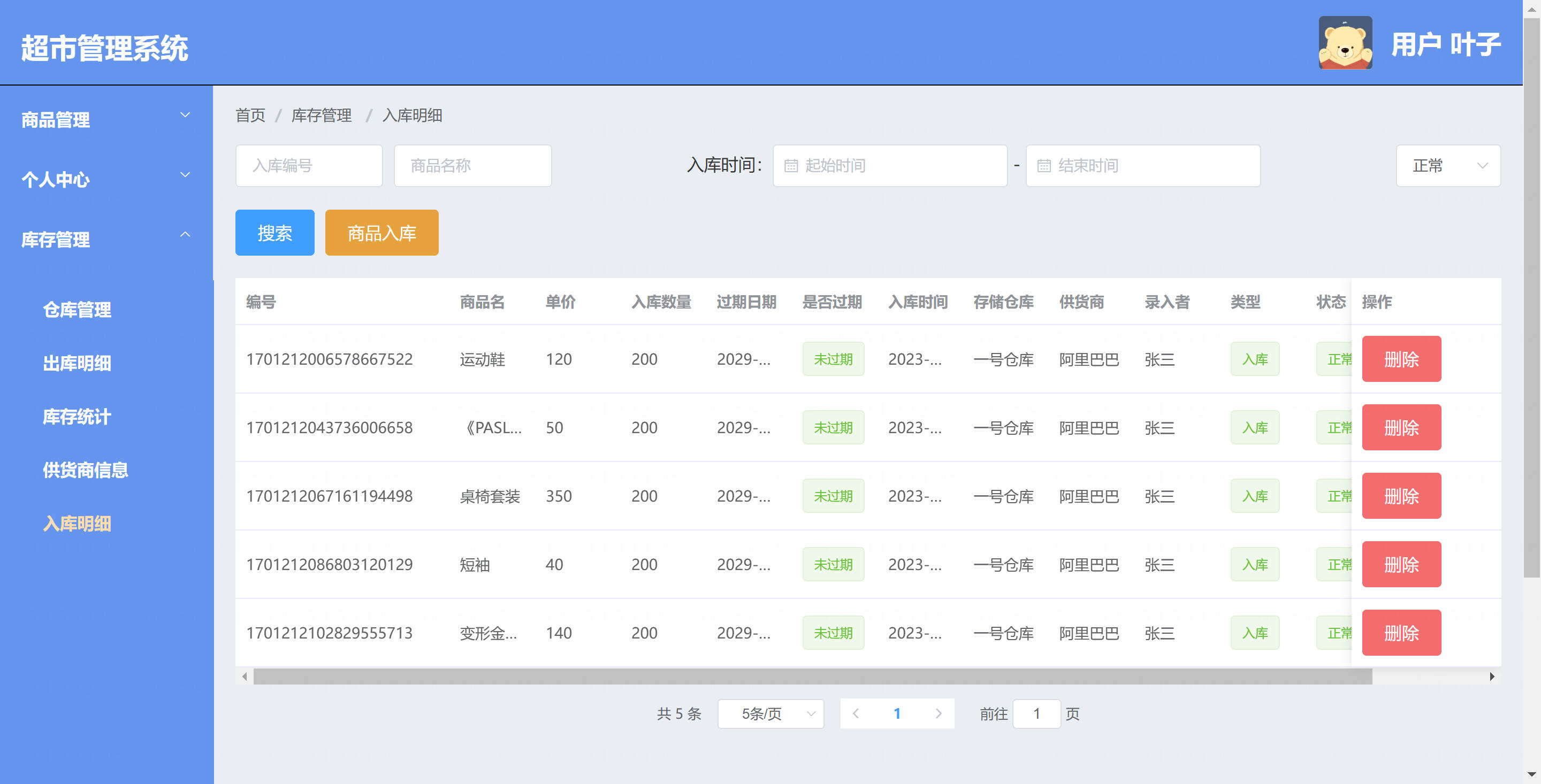
Task: Click the table horizontal scrollbar track
Action: 1430,677
